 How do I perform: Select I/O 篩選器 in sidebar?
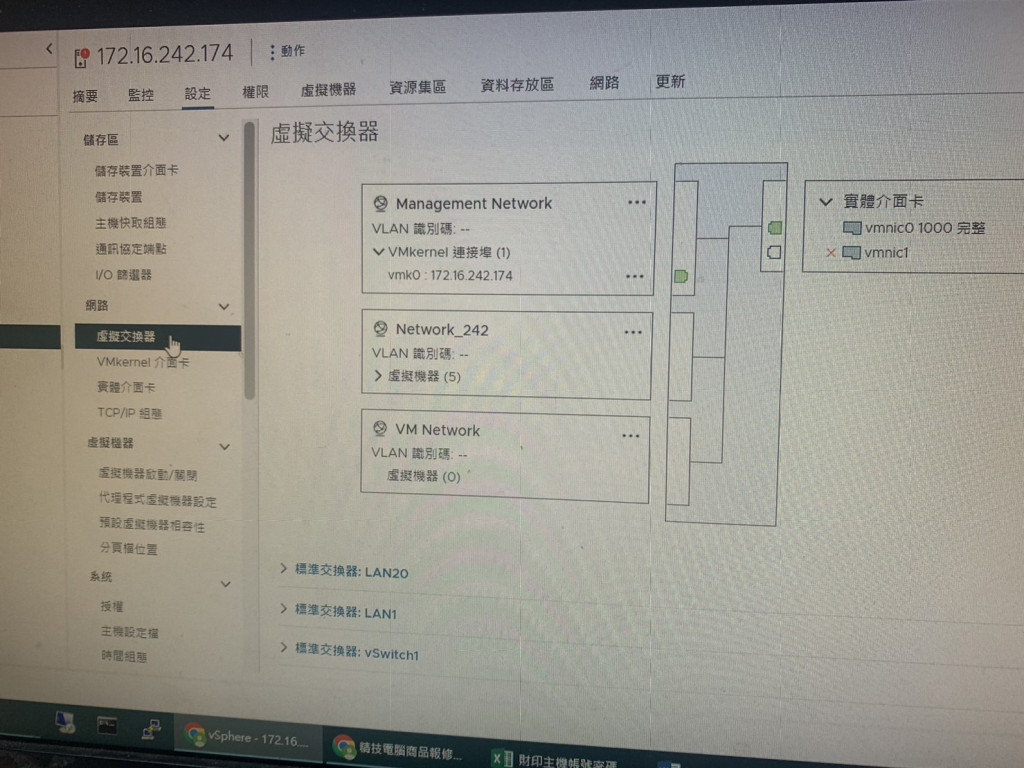pos(123,275)
